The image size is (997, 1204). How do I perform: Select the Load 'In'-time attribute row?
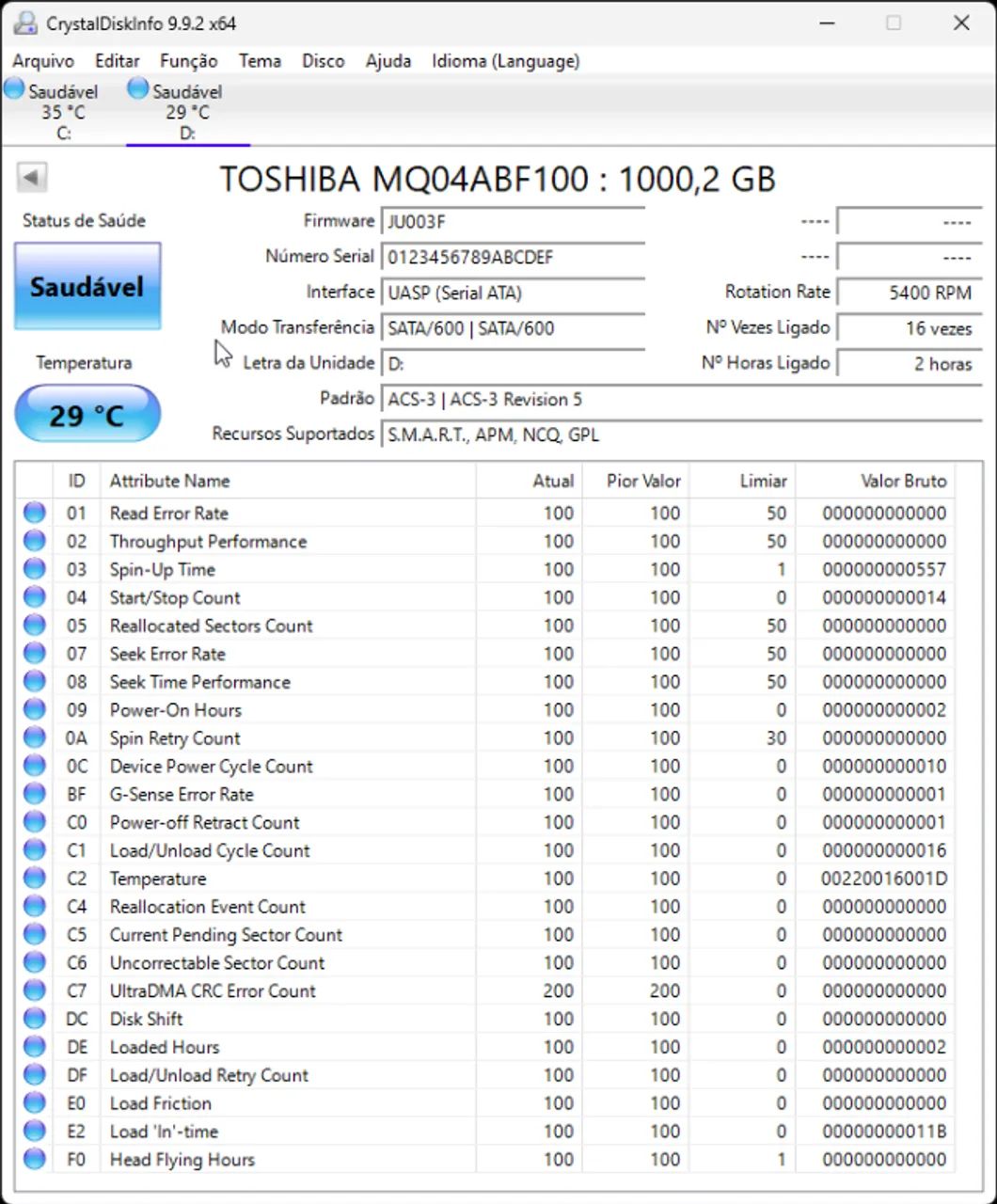click(485, 1132)
